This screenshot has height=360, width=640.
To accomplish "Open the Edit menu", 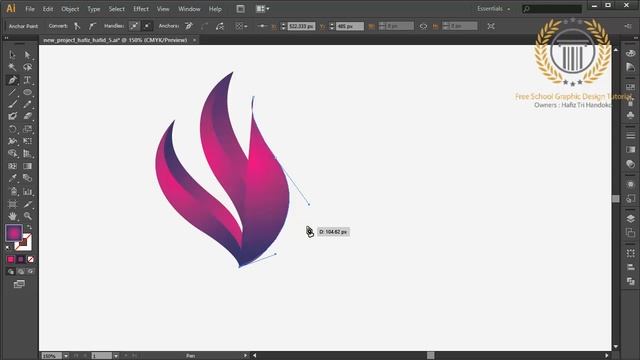I will pos(48,9).
